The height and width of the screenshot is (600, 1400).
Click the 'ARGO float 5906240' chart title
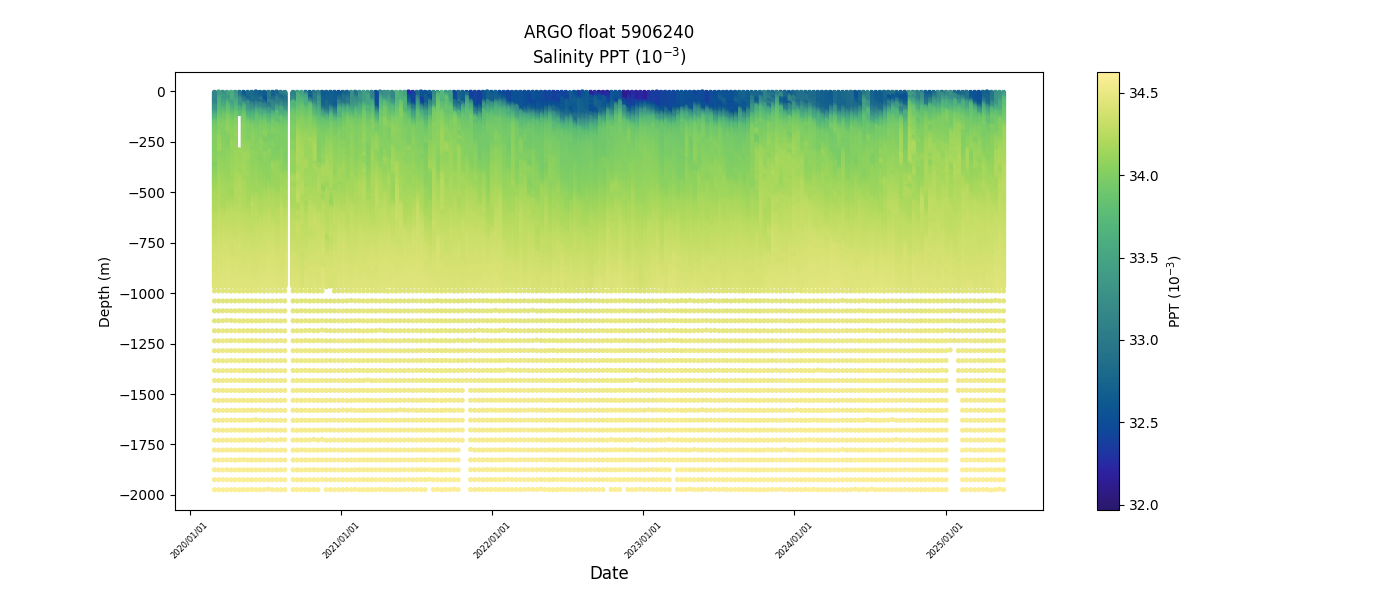(608, 32)
